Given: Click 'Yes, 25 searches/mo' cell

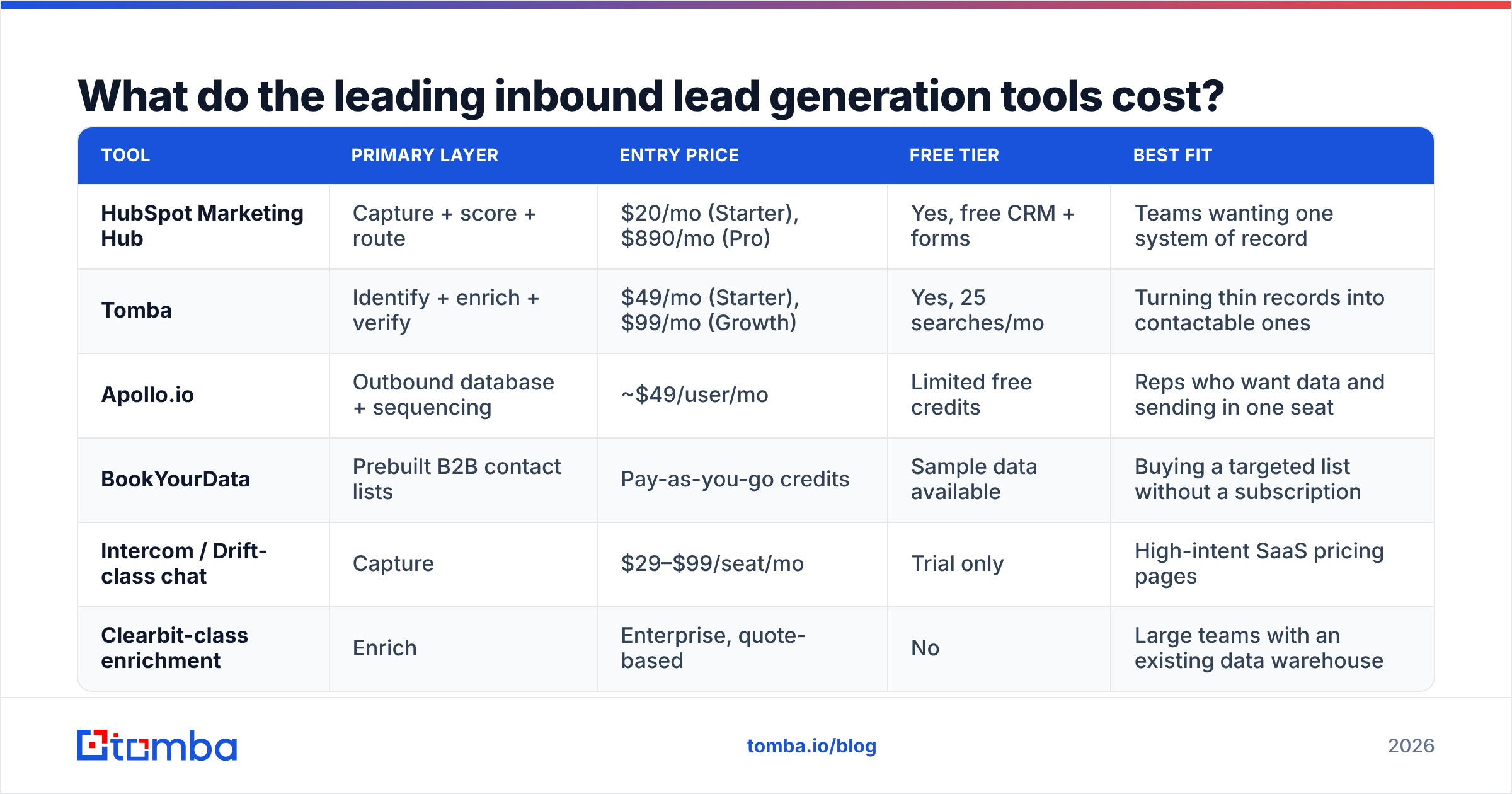Looking at the screenshot, I should coord(999,311).
